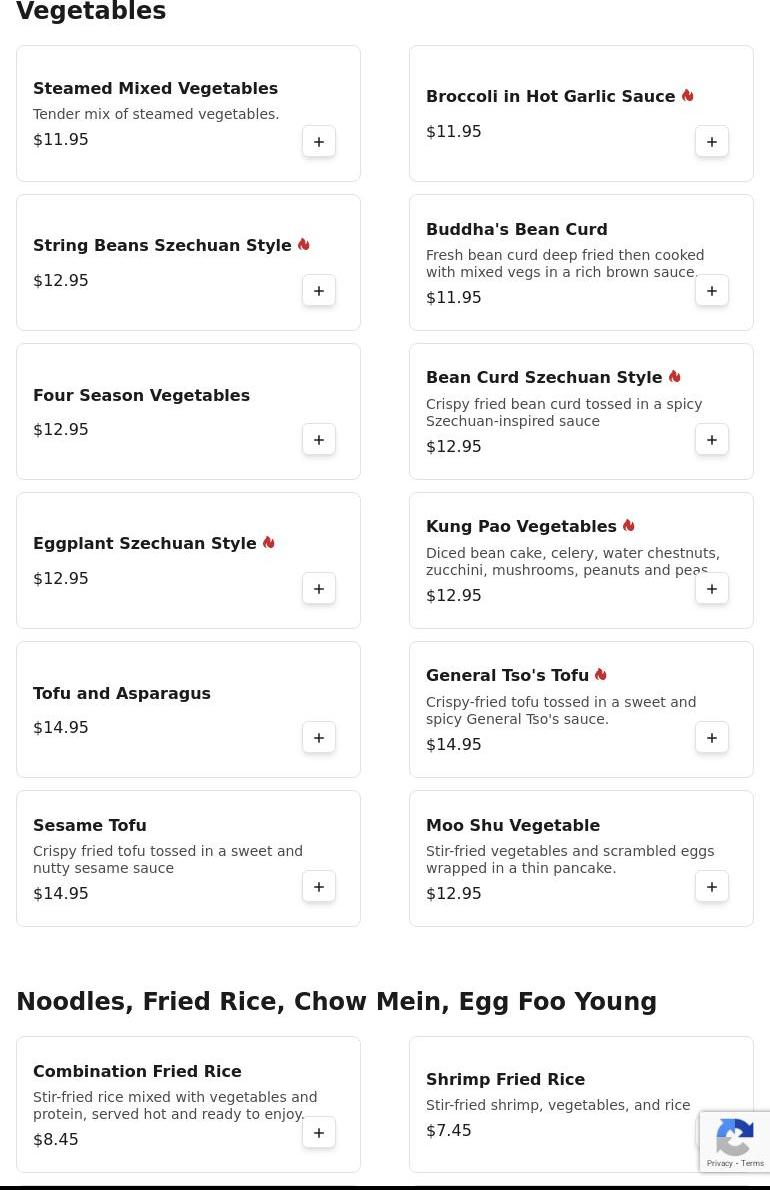Add Kung Pao Vegetables to order
Screen dimensions: 770x1190
(712, 589)
